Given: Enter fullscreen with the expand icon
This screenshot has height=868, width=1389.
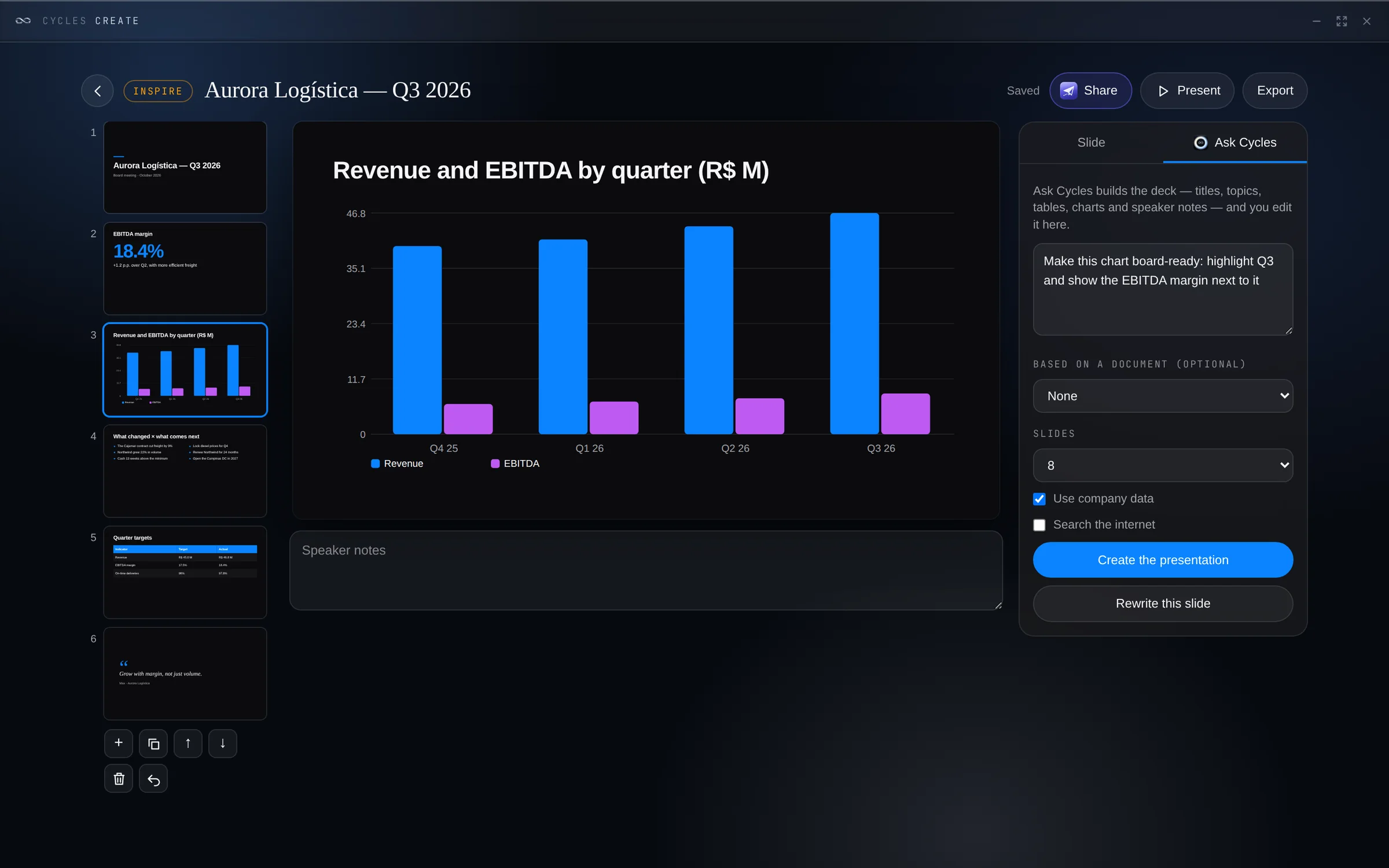Looking at the screenshot, I should point(1342,21).
